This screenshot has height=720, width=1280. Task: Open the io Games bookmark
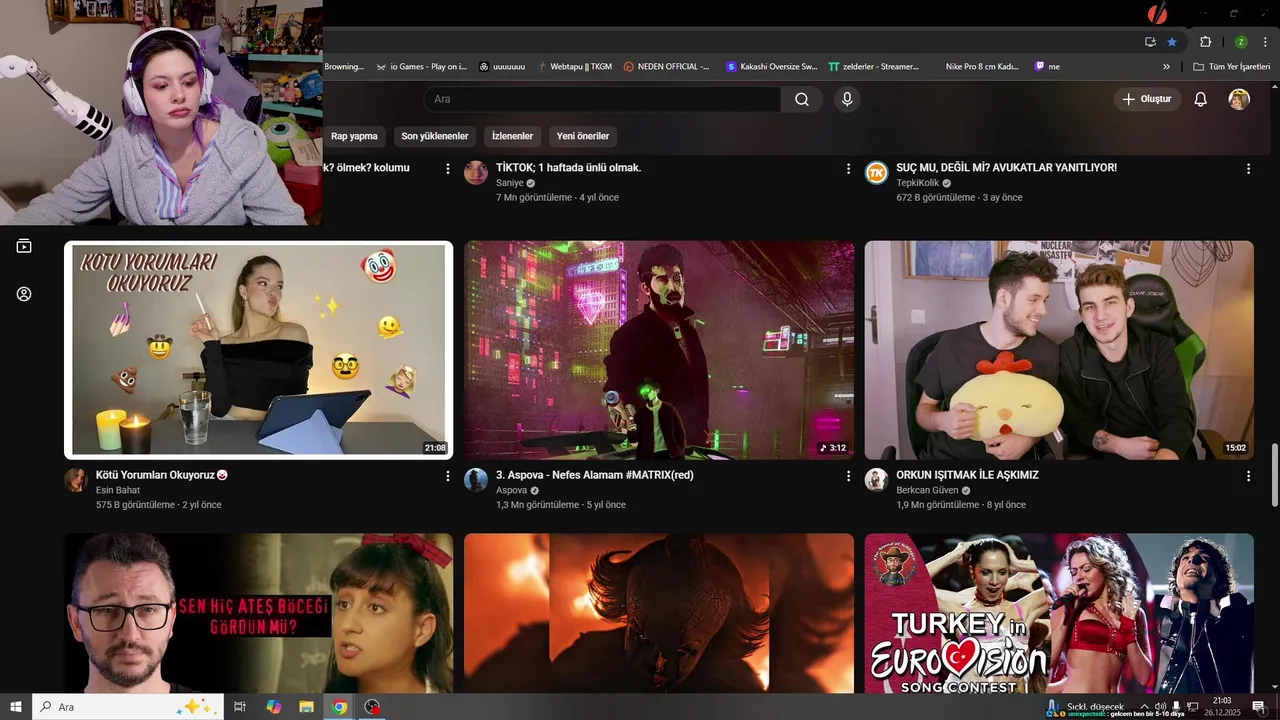pos(421,67)
